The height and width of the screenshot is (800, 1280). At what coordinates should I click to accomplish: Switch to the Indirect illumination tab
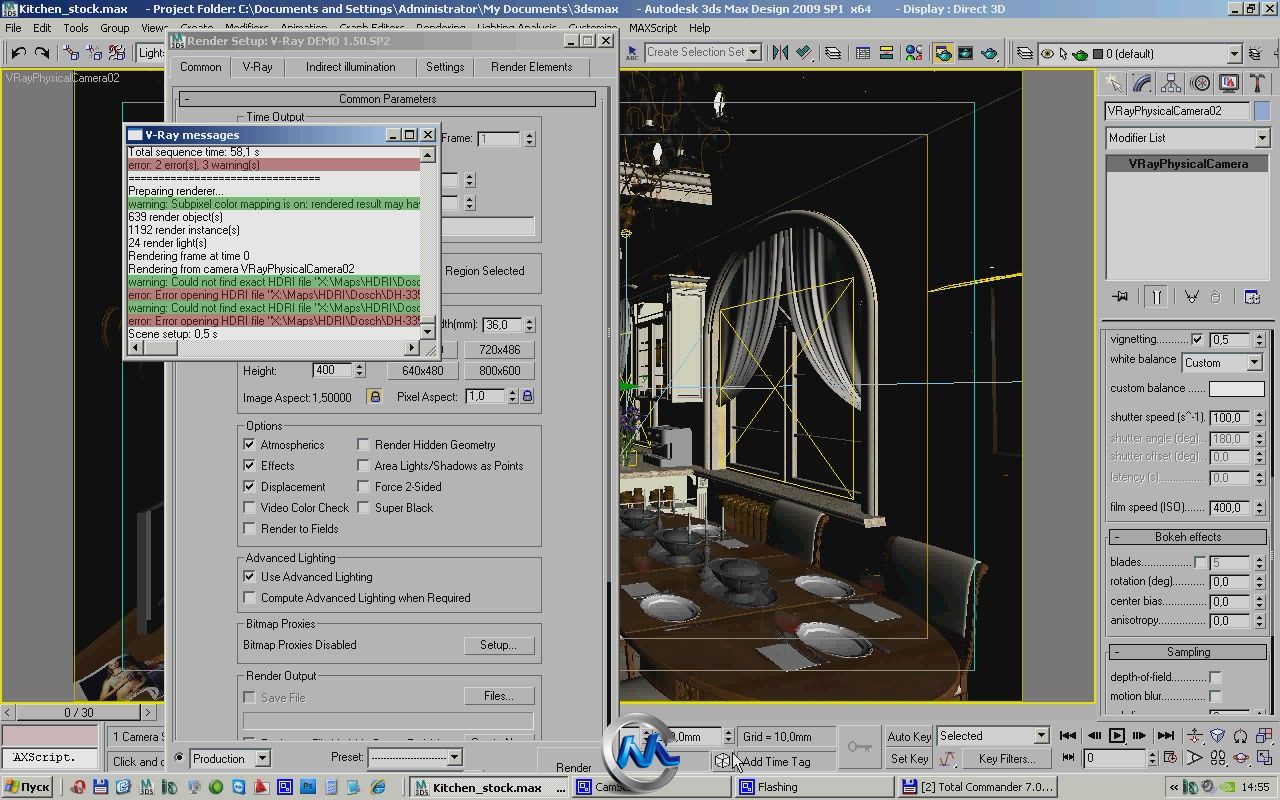coord(350,67)
